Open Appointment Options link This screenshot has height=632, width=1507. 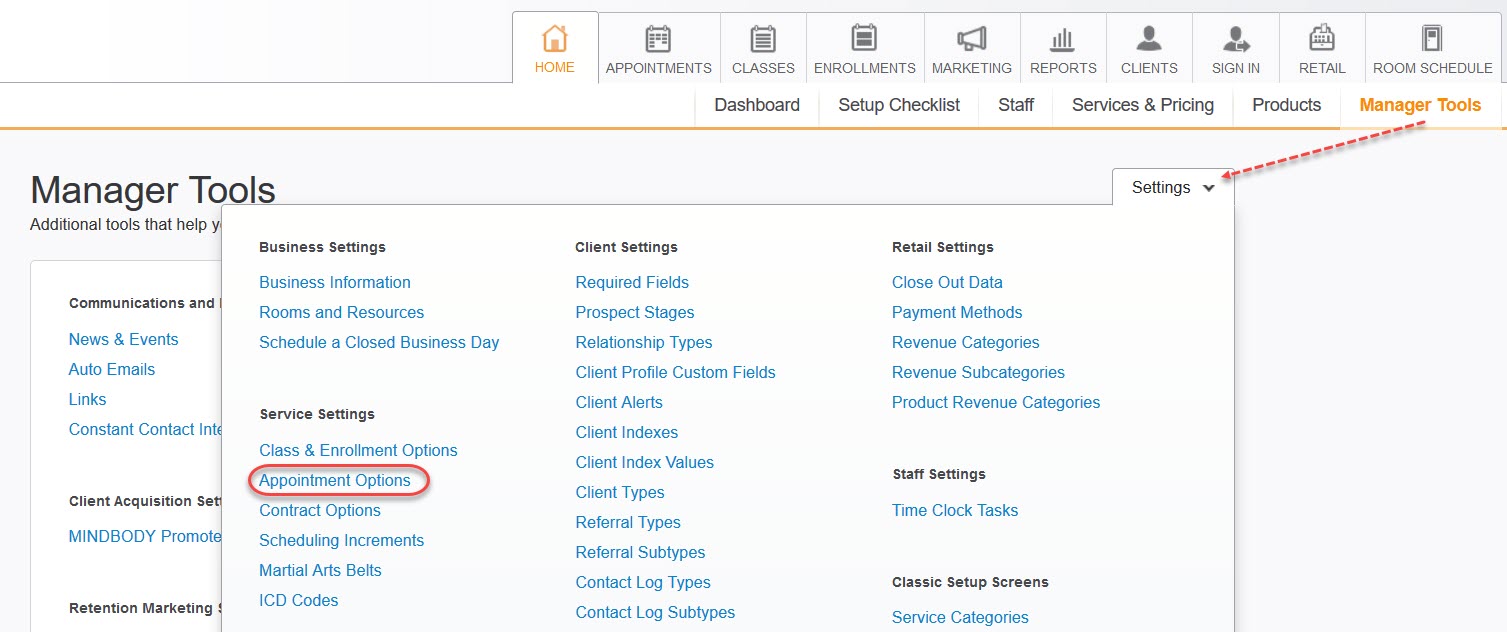click(335, 481)
